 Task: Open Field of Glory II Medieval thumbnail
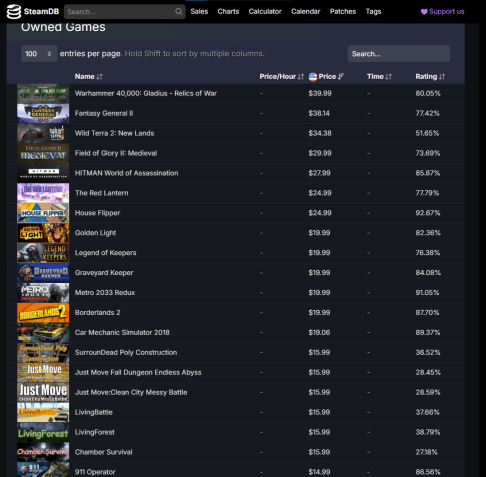pyautogui.click(x=43, y=153)
